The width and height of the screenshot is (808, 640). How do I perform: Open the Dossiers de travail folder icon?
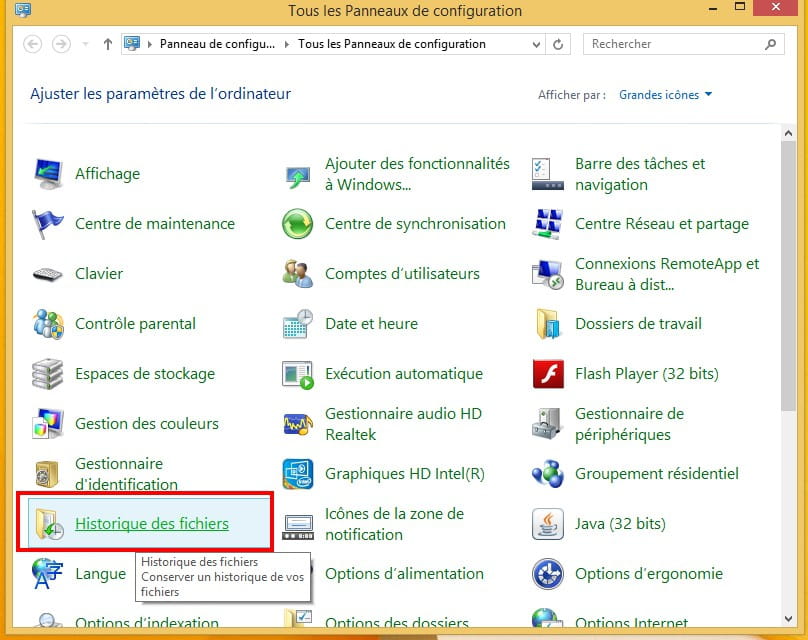point(548,324)
